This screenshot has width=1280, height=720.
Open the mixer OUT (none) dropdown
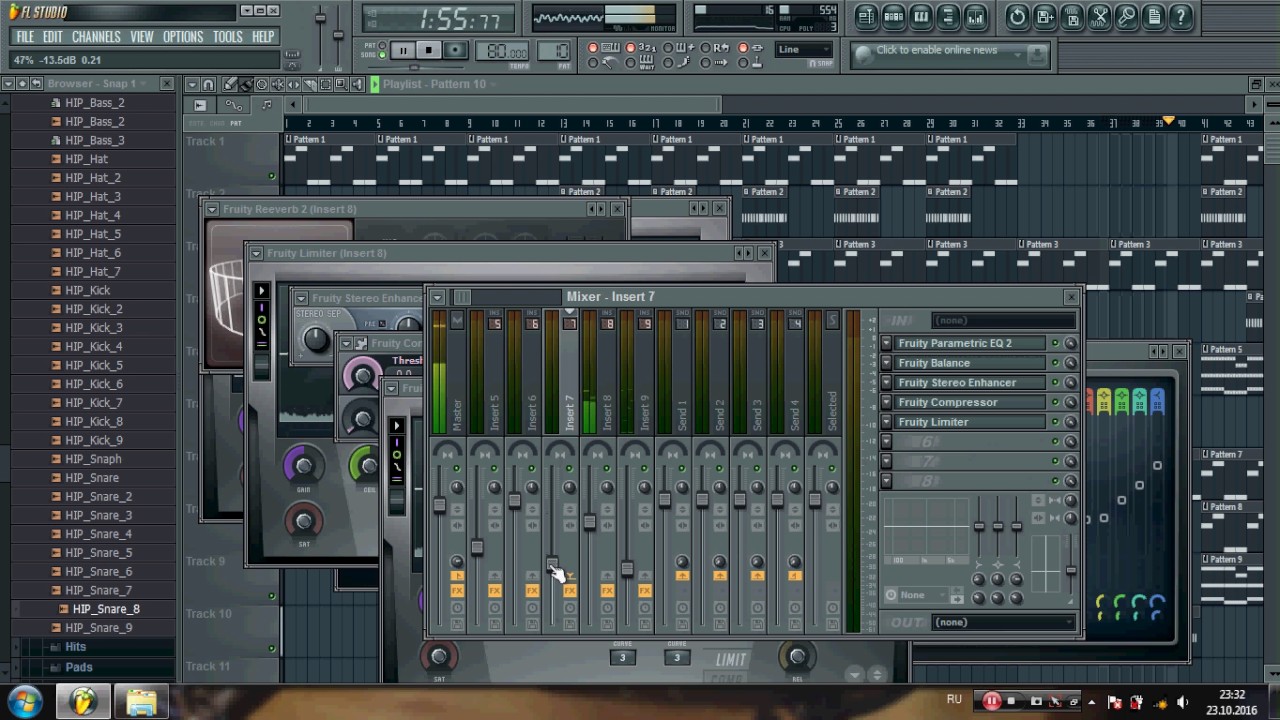click(1005, 622)
